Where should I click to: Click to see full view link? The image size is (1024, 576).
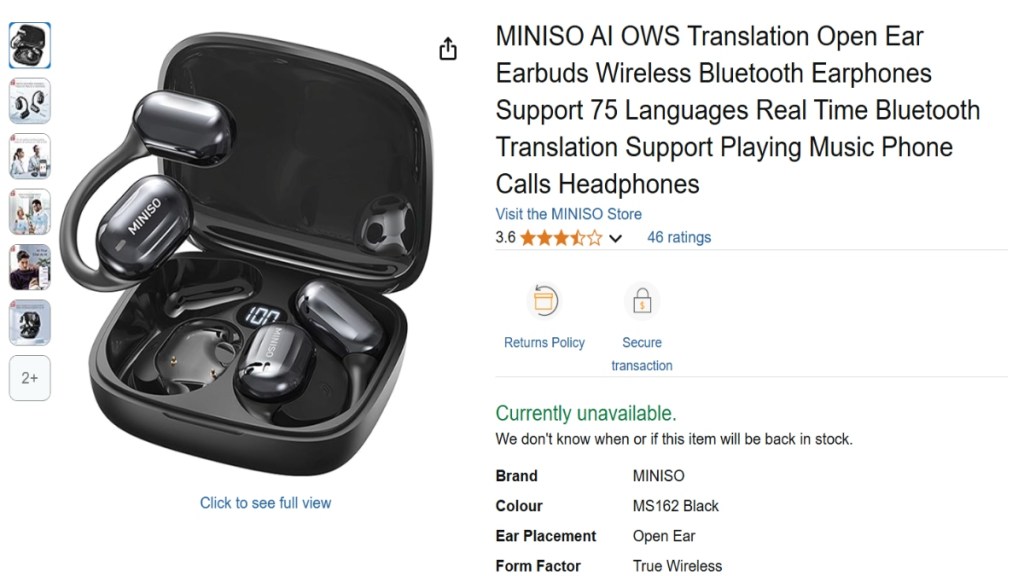[265, 503]
